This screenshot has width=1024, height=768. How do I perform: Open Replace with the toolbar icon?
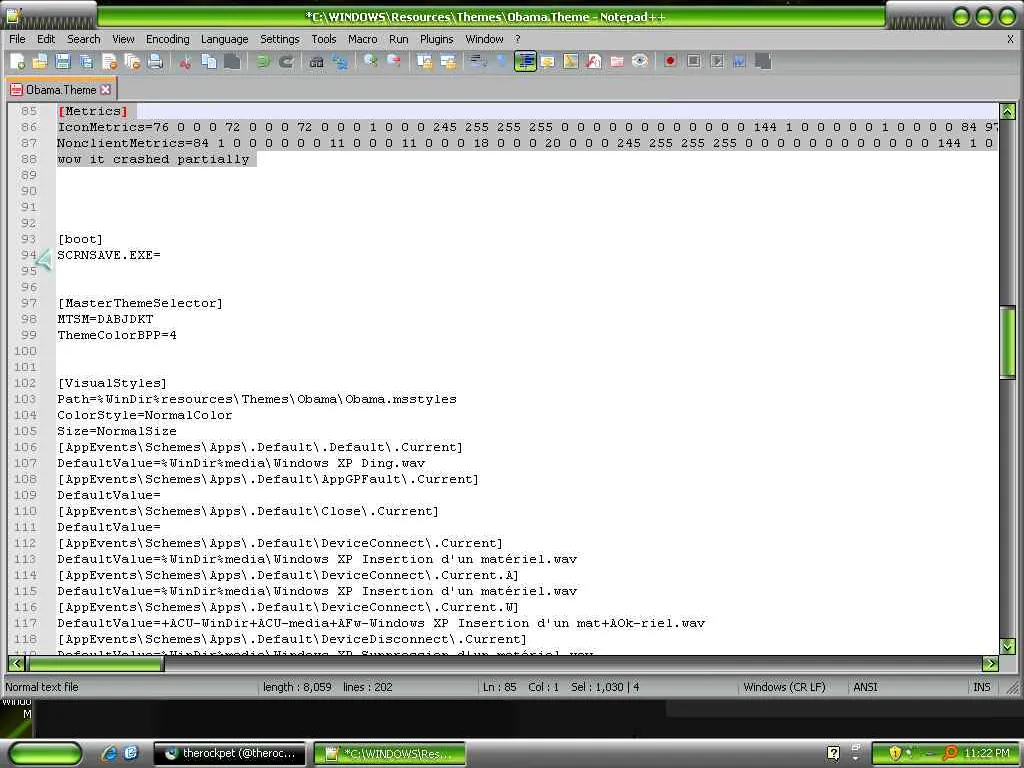[x=340, y=61]
